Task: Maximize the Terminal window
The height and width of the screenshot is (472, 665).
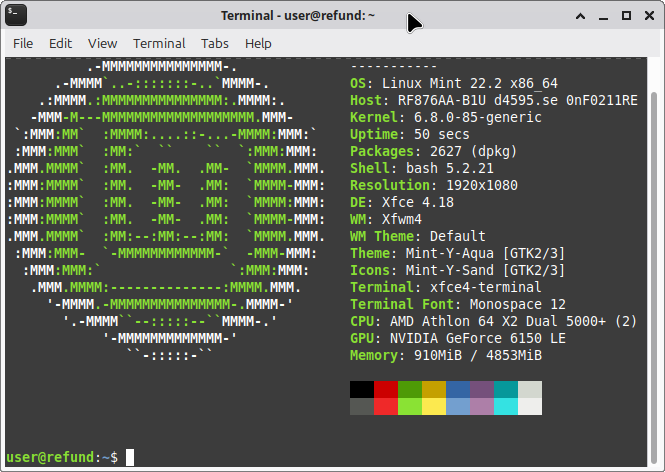Action: point(626,16)
